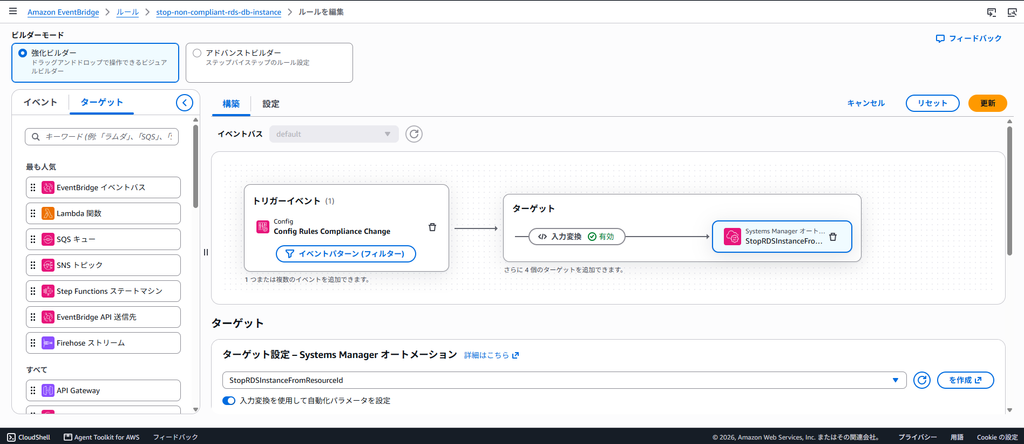
Task: Focus the keyword search field
Action: click(101, 136)
